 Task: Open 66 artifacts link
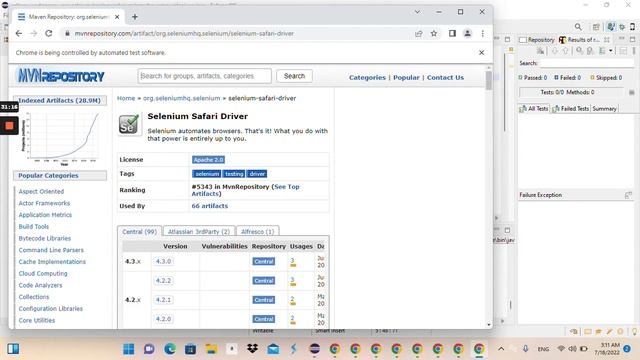210,206
